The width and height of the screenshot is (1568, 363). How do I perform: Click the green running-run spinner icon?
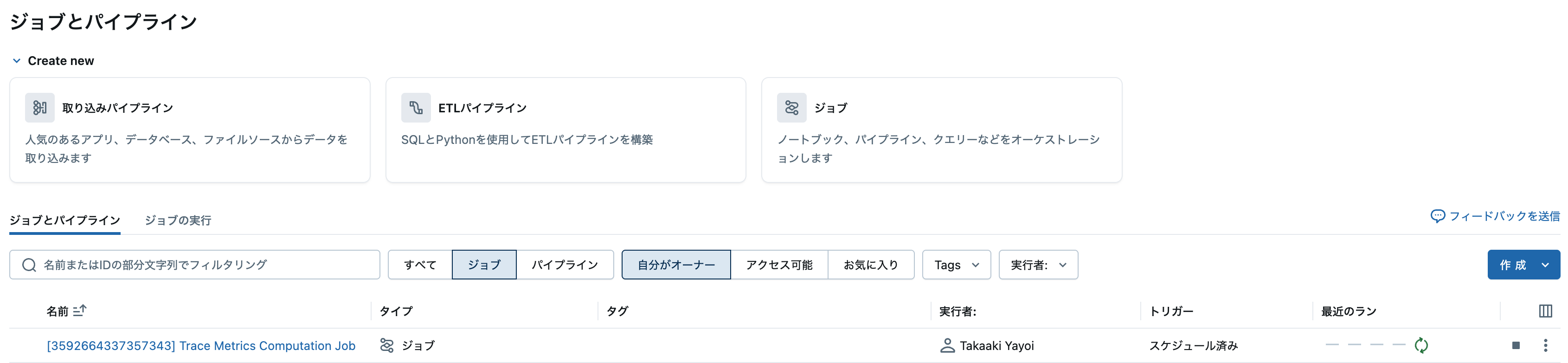point(1422,345)
